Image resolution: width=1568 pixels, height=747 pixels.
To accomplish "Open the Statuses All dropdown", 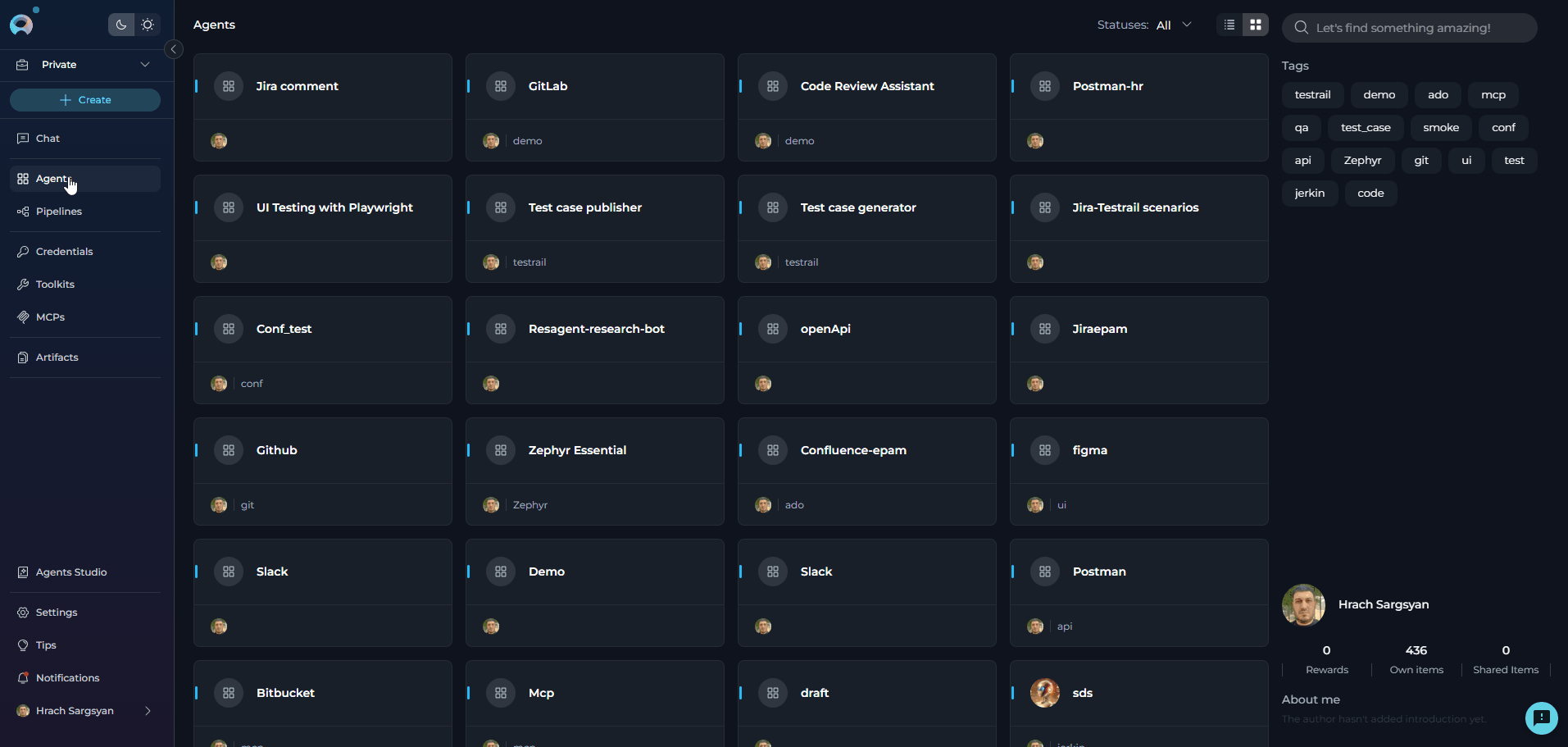I will coord(1173,25).
